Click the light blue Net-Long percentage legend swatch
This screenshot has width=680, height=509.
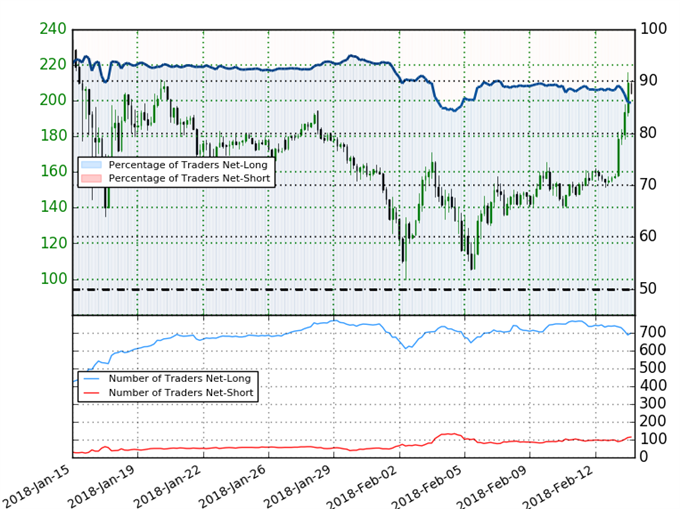(x=91, y=165)
